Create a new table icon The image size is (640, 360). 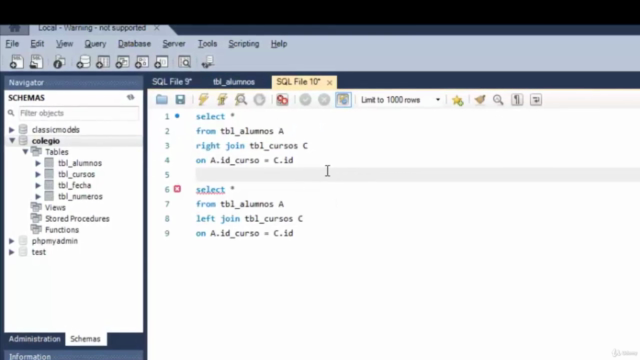[102, 62]
